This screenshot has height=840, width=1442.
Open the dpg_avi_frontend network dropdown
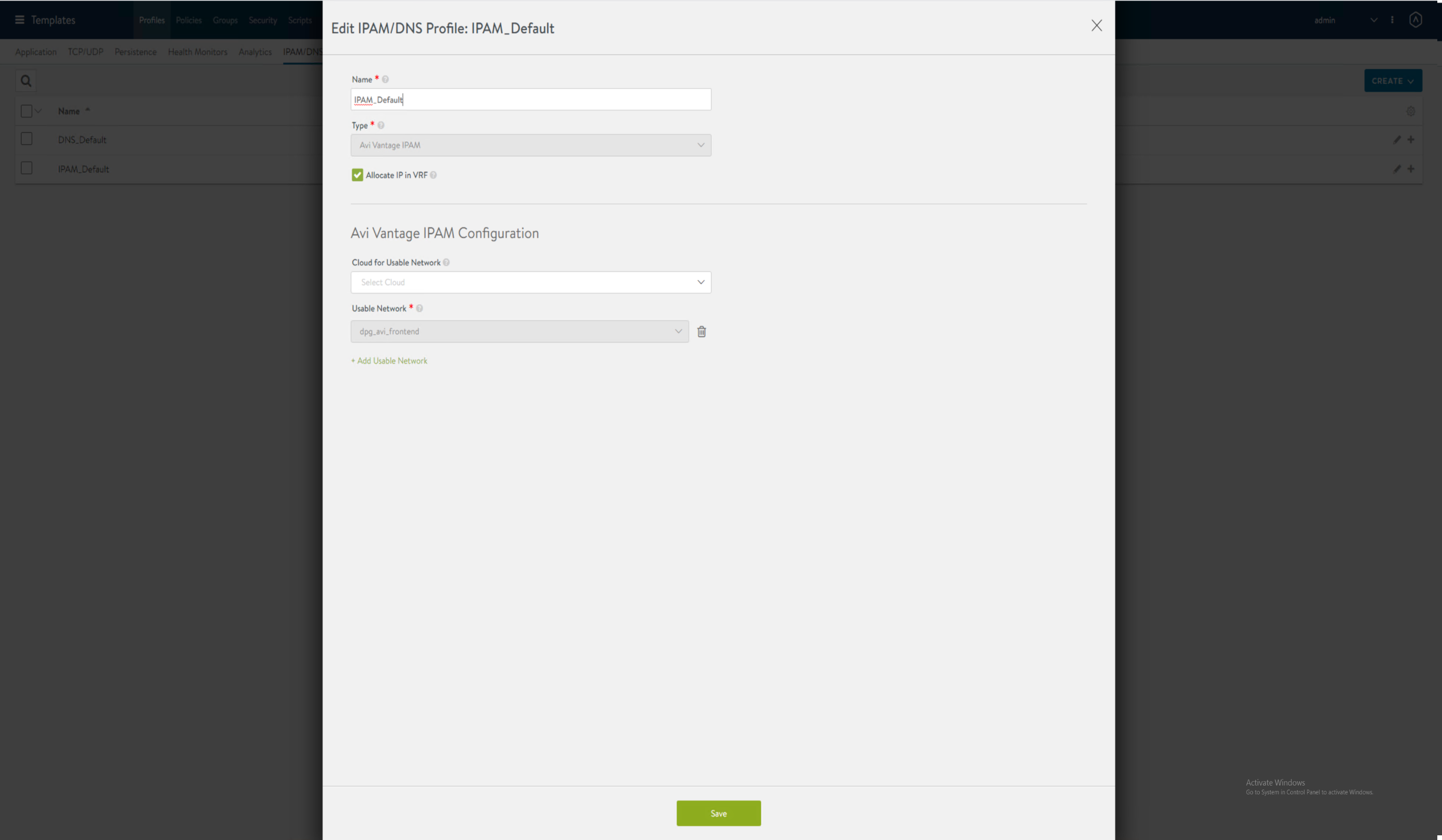(x=520, y=332)
